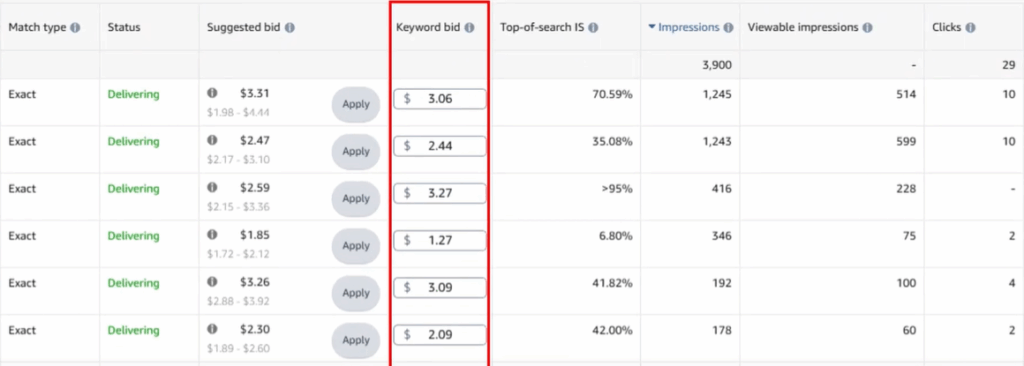1024x366 pixels.
Task: Click the Keyword bid column header
Action: [x=428, y=28]
